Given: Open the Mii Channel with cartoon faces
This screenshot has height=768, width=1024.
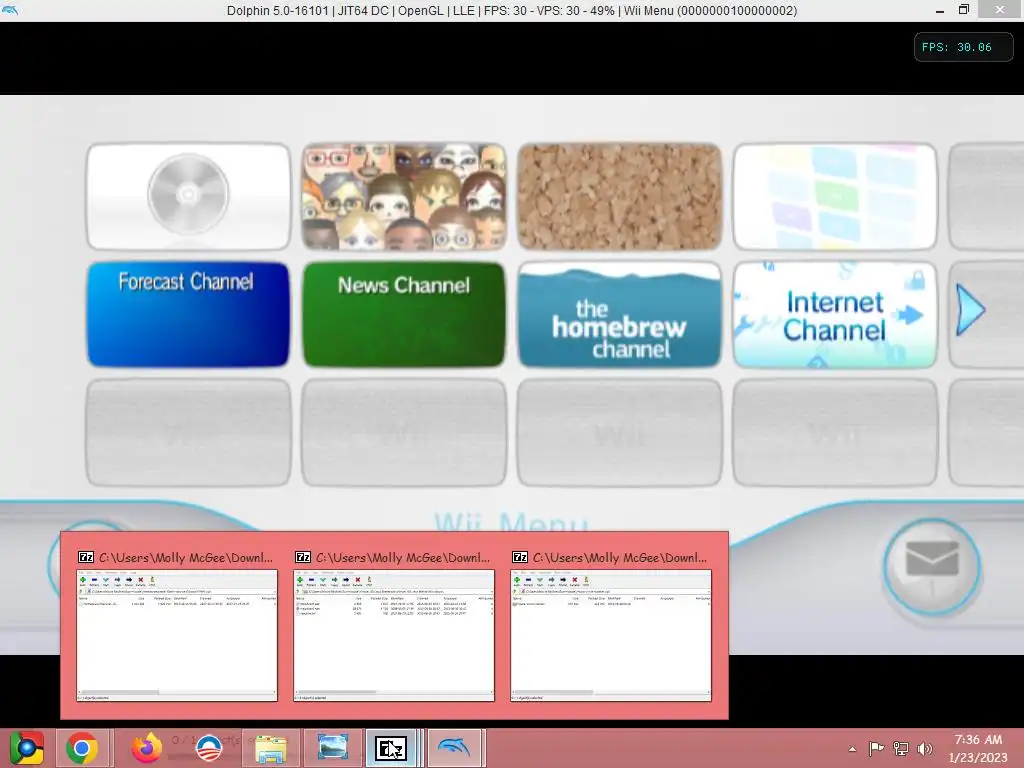Looking at the screenshot, I should (404, 196).
